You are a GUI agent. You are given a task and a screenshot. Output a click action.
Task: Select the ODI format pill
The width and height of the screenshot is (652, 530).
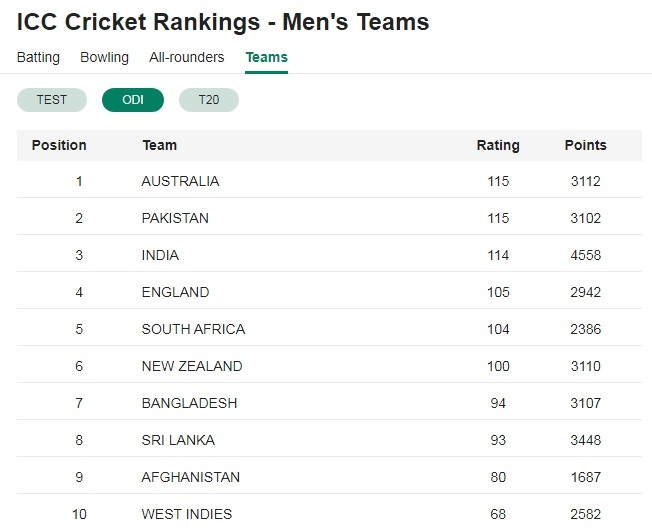133,100
